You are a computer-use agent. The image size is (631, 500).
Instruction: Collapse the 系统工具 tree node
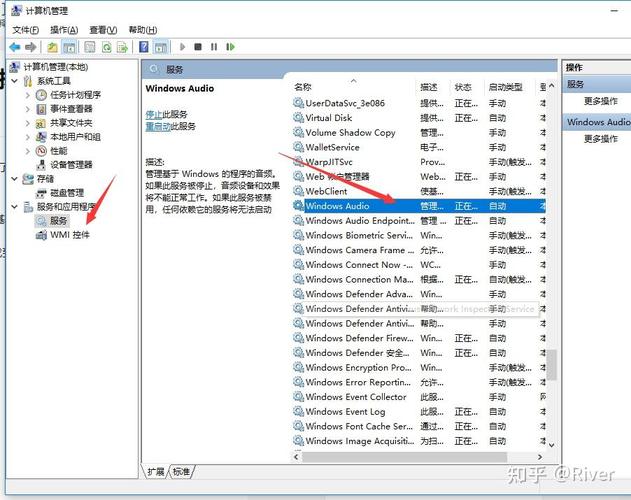point(13,81)
